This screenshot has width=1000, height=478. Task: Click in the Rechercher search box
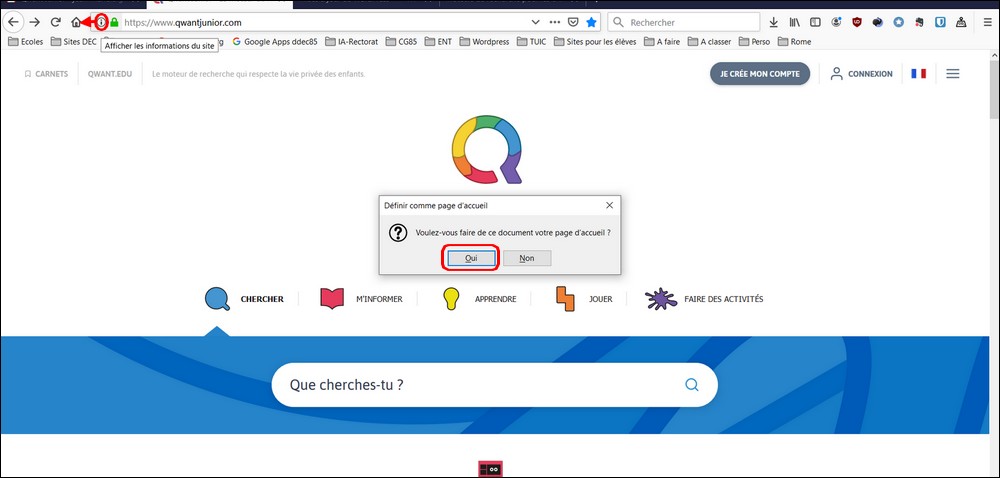click(x=684, y=22)
